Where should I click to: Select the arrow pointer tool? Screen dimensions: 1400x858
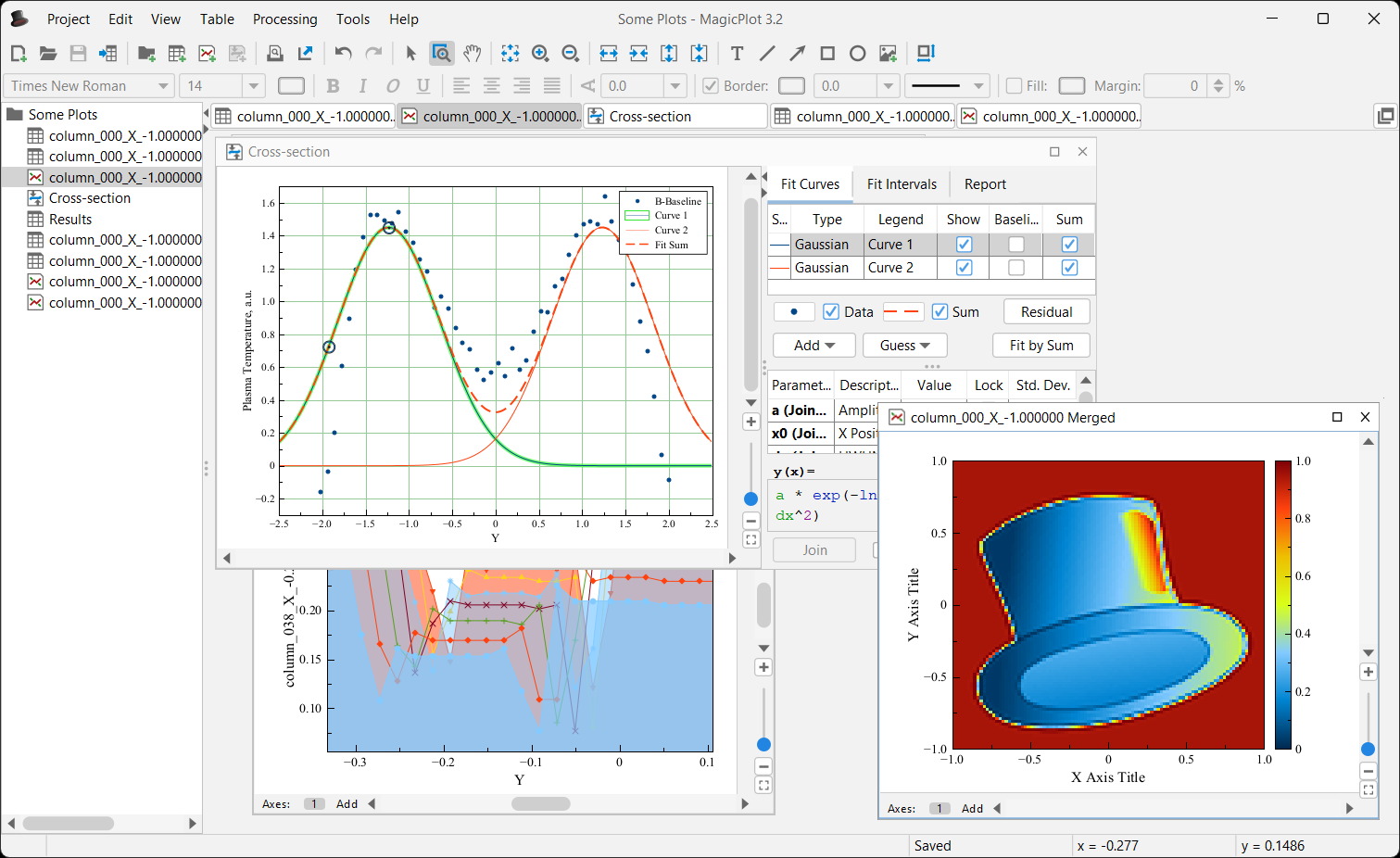coord(411,54)
